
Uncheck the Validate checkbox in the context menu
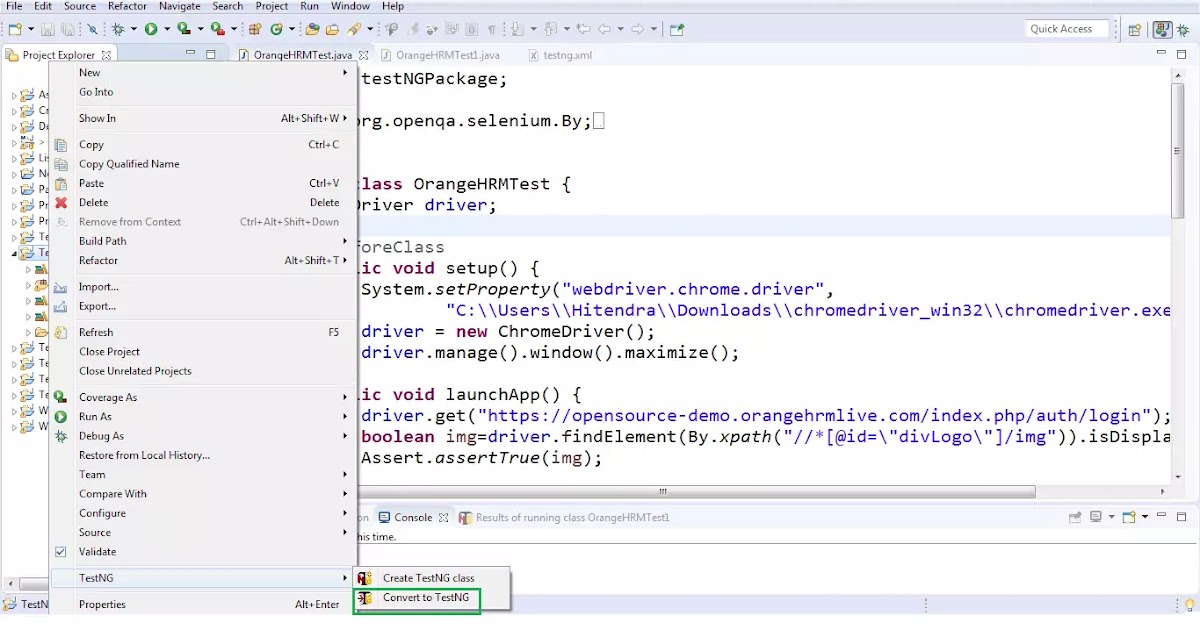(x=61, y=551)
